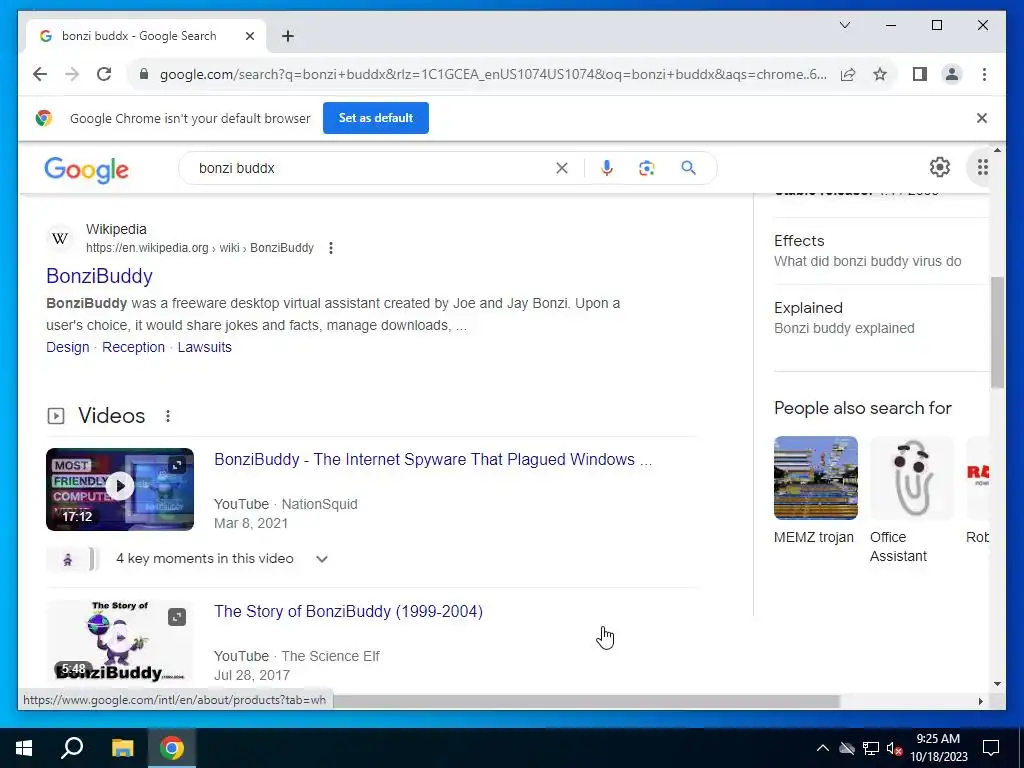Bookmark this tab with the star icon
Screen dimensions: 1024x768
880,74
